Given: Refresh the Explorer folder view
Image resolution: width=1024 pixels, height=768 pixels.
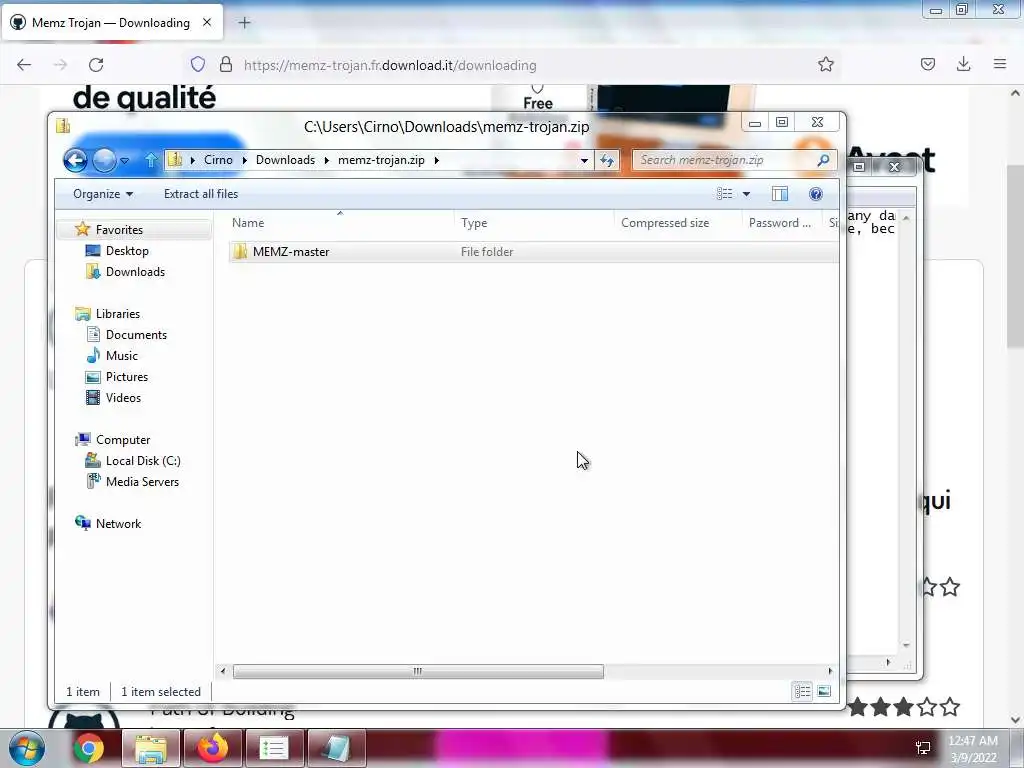Looking at the screenshot, I should click(x=607, y=160).
